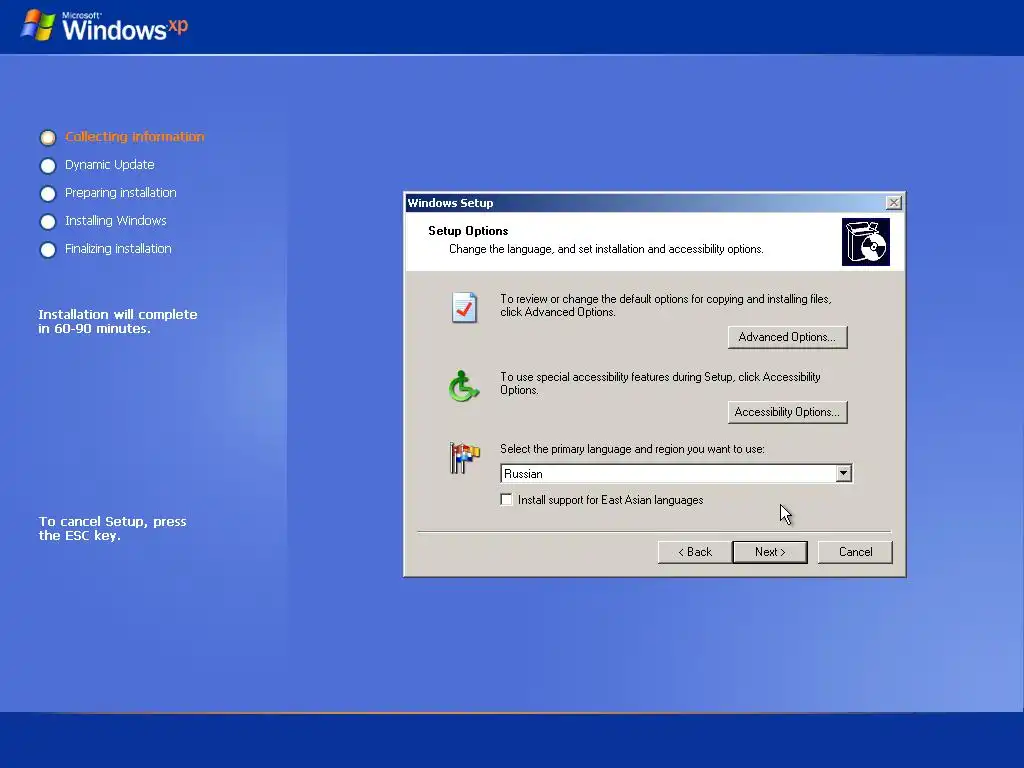Click the Next button
1024x768 pixels.
[x=770, y=552]
